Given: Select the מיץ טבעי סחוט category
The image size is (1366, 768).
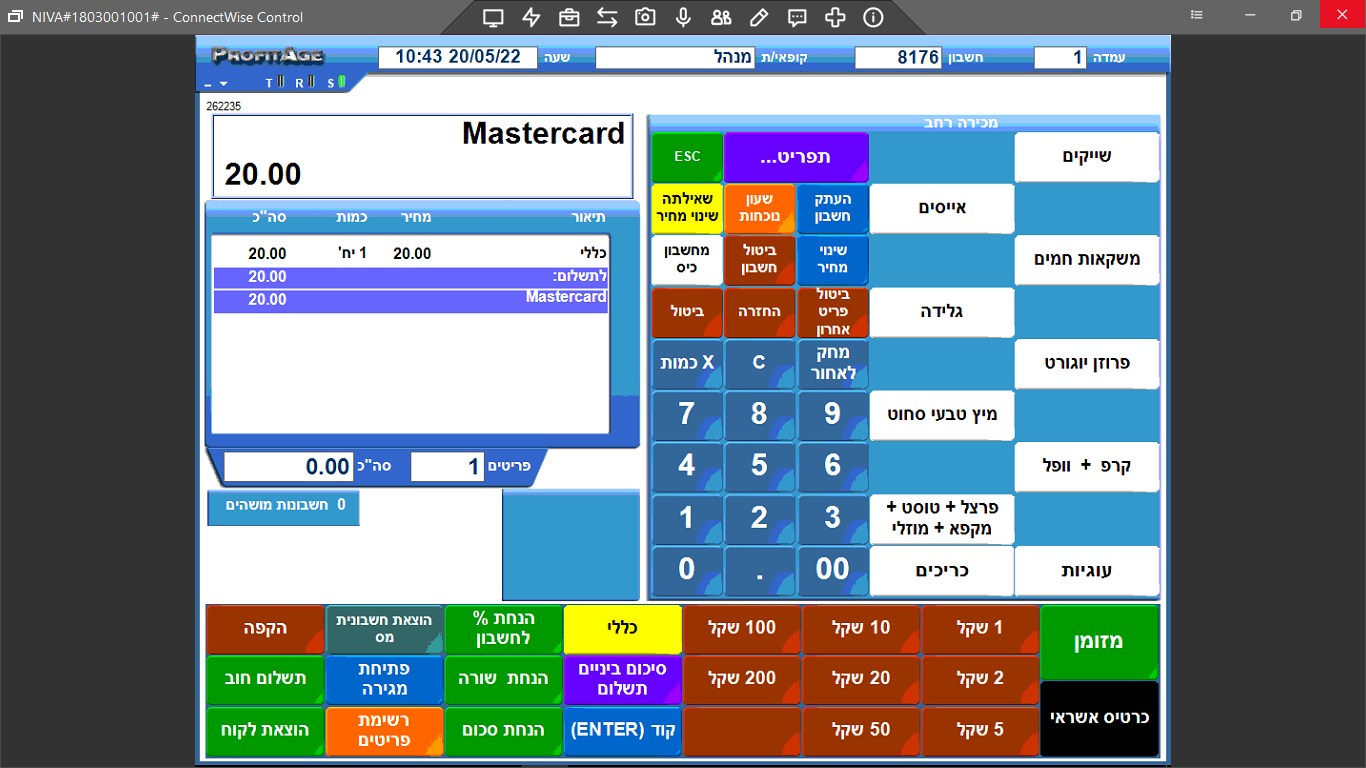Looking at the screenshot, I should click(x=942, y=415).
